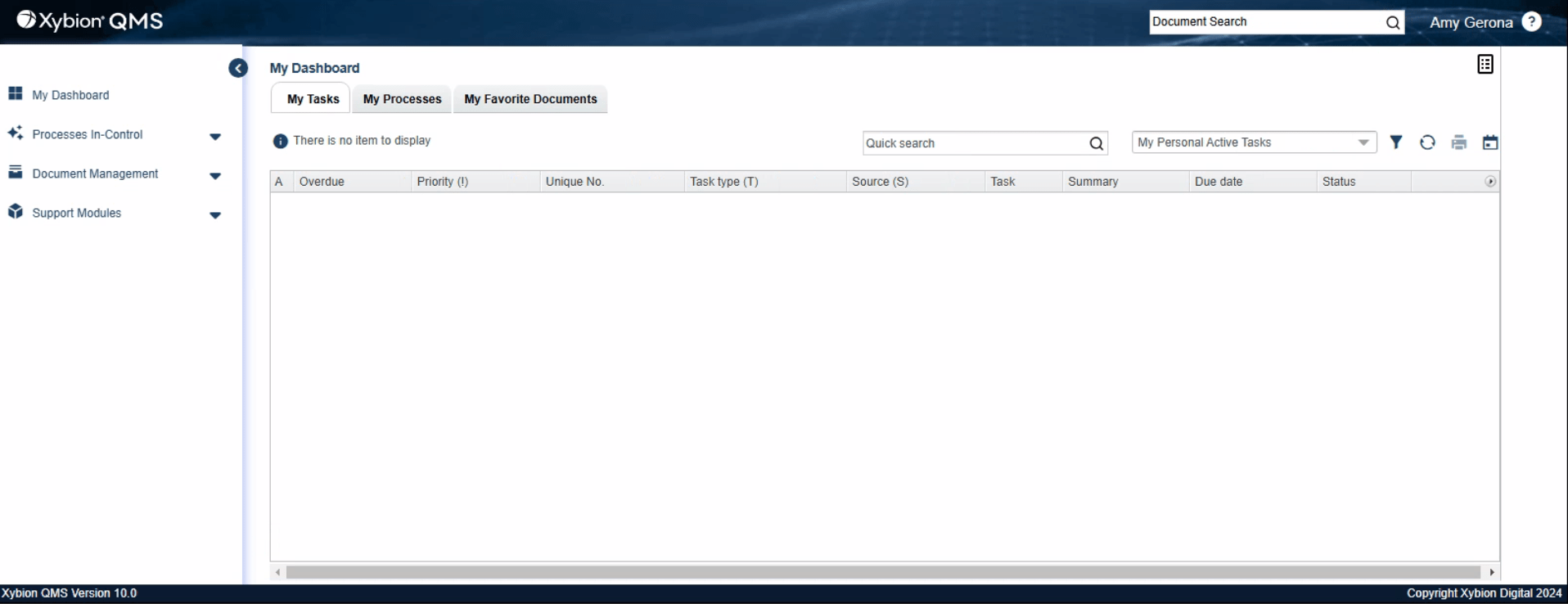Collapse the left sidebar with arrow button

tap(238, 69)
